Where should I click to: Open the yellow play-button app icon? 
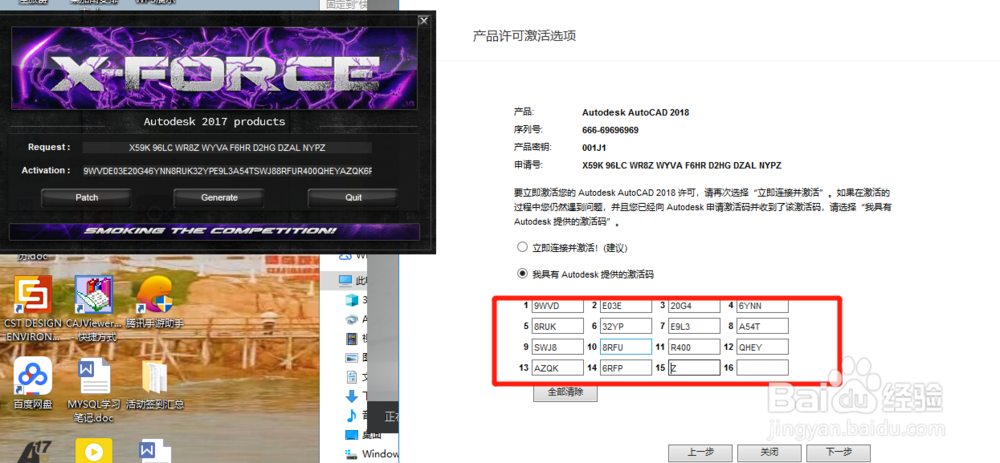[94, 451]
